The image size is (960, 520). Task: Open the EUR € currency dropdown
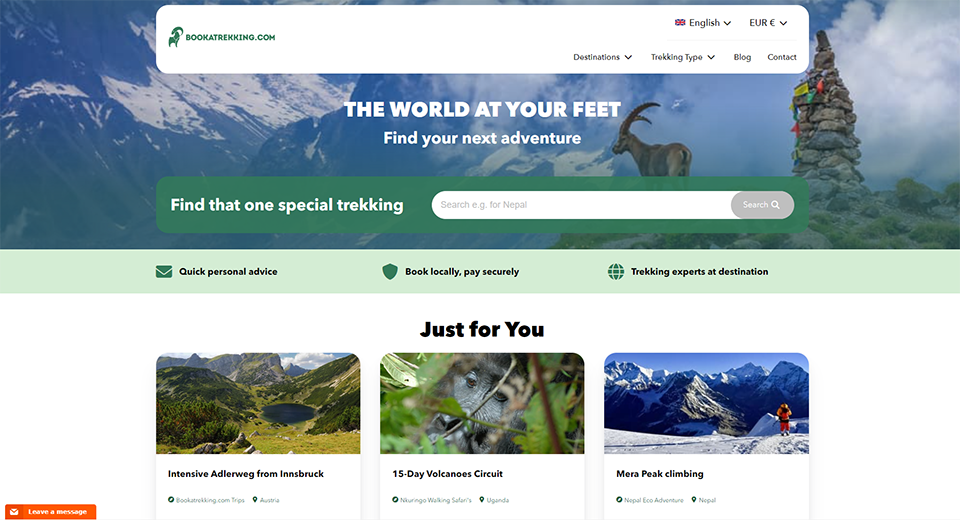(768, 23)
